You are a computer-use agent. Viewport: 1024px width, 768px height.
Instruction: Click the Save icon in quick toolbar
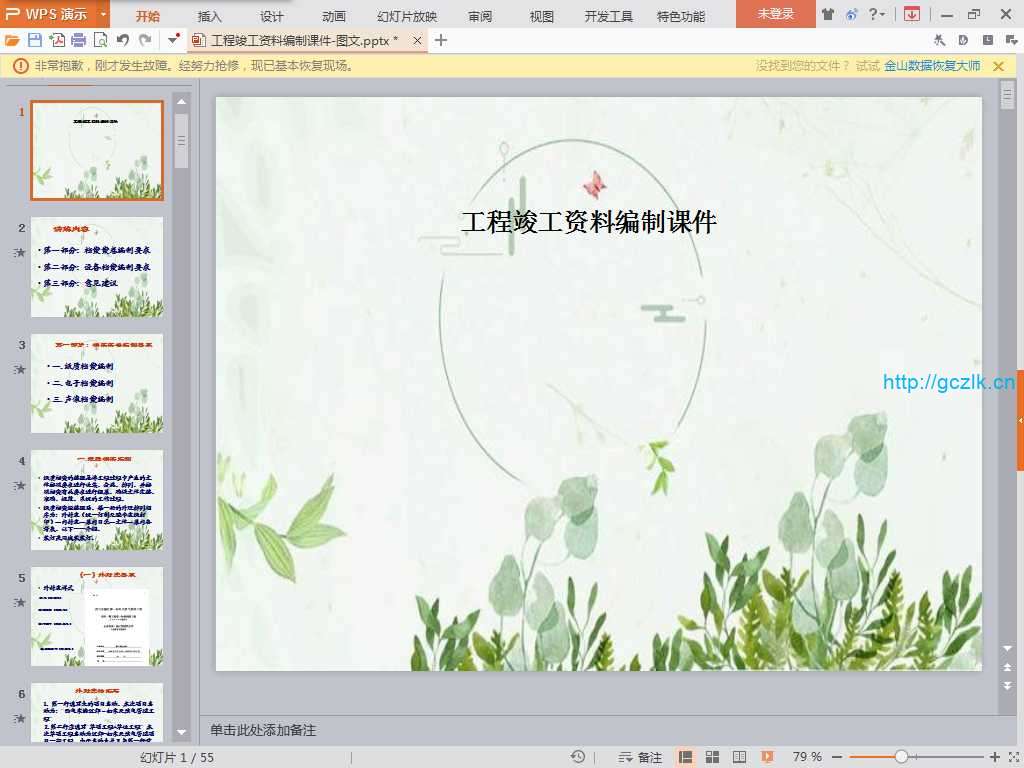pos(35,40)
